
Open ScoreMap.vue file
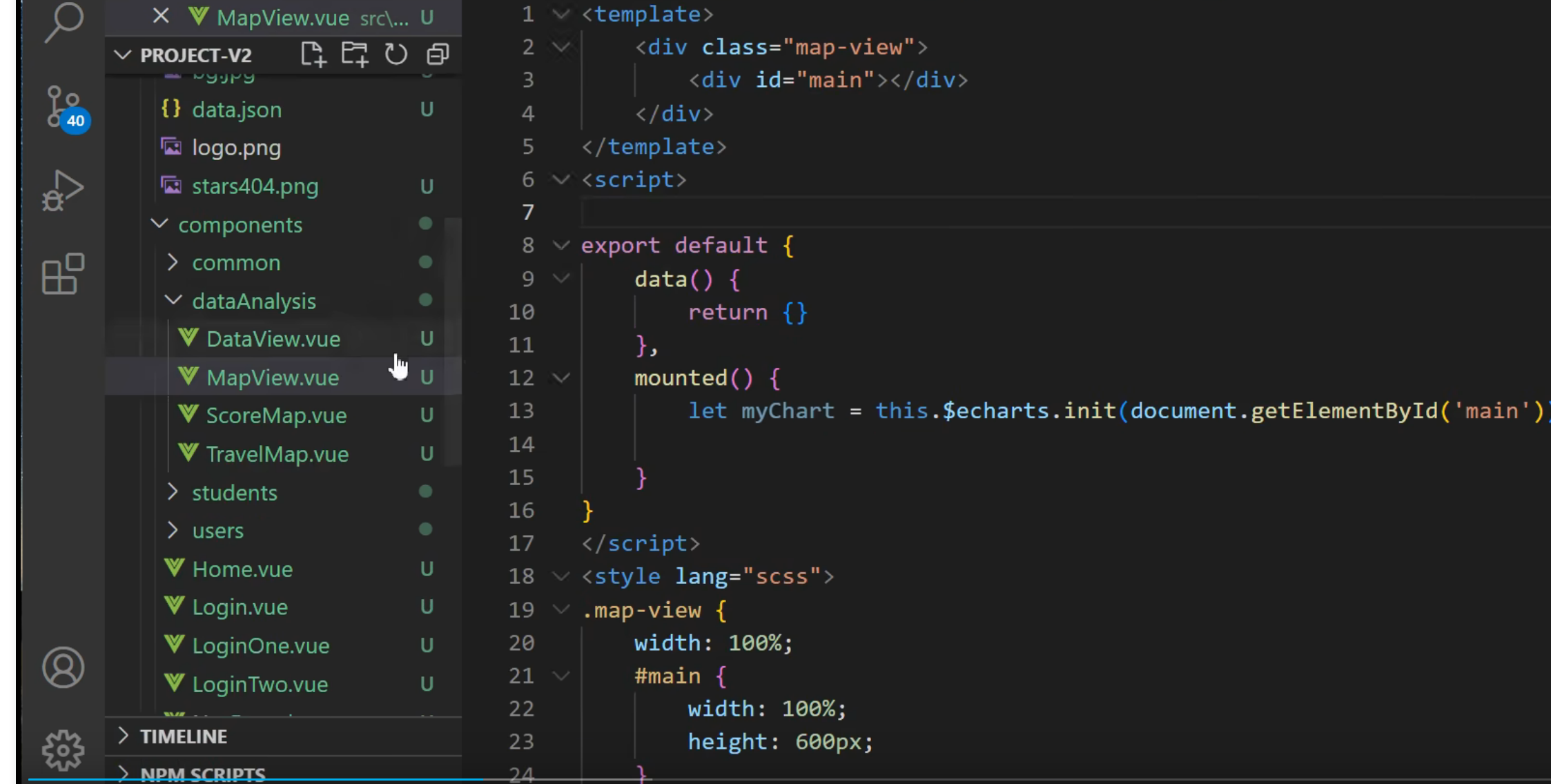pyautogui.click(x=276, y=415)
